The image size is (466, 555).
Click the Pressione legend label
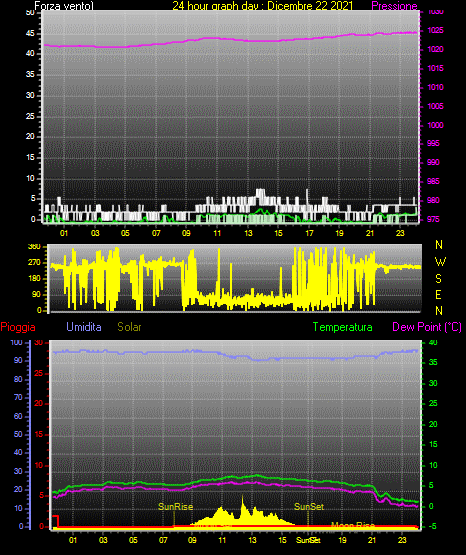pos(394,6)
